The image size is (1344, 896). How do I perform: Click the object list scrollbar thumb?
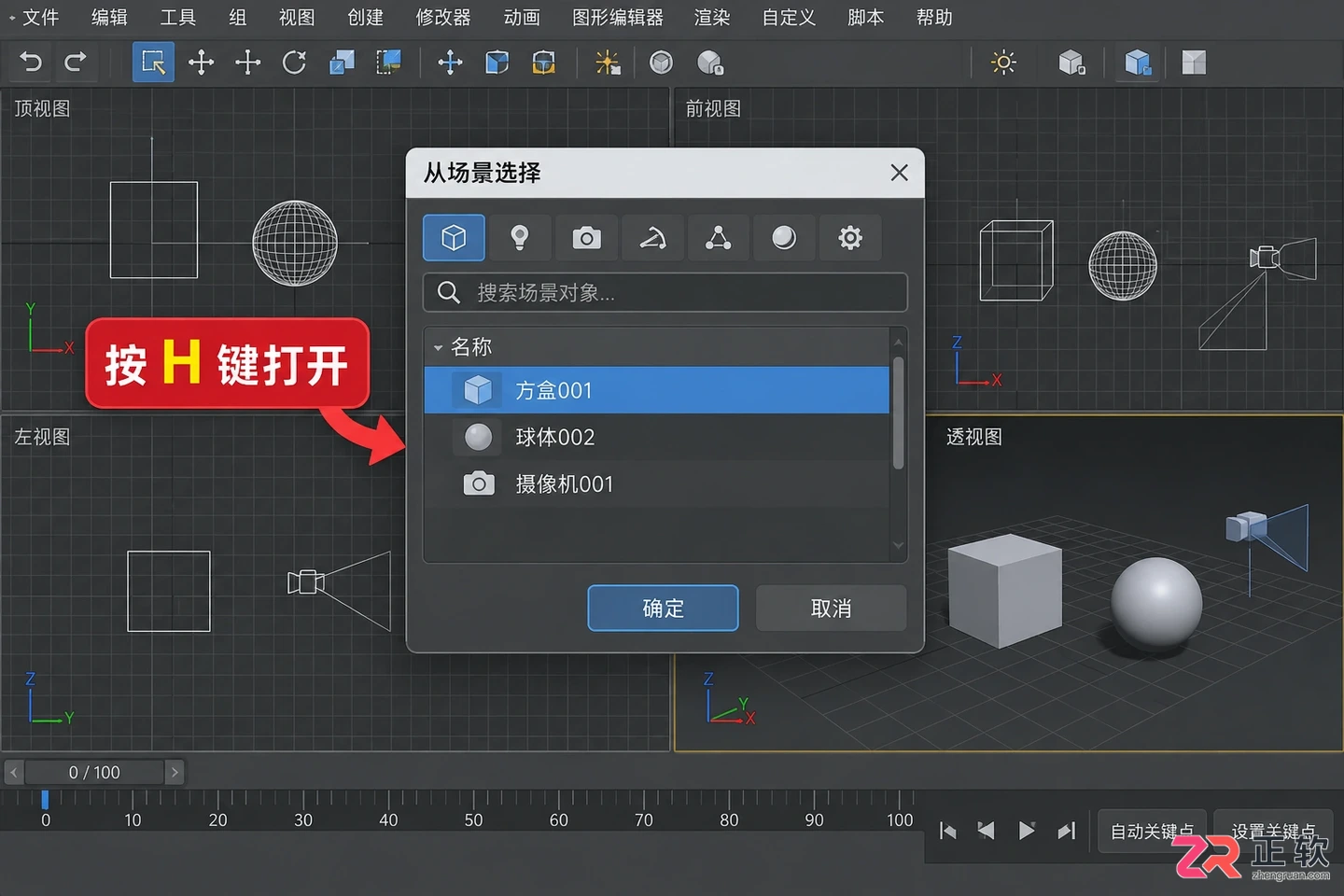898,413
